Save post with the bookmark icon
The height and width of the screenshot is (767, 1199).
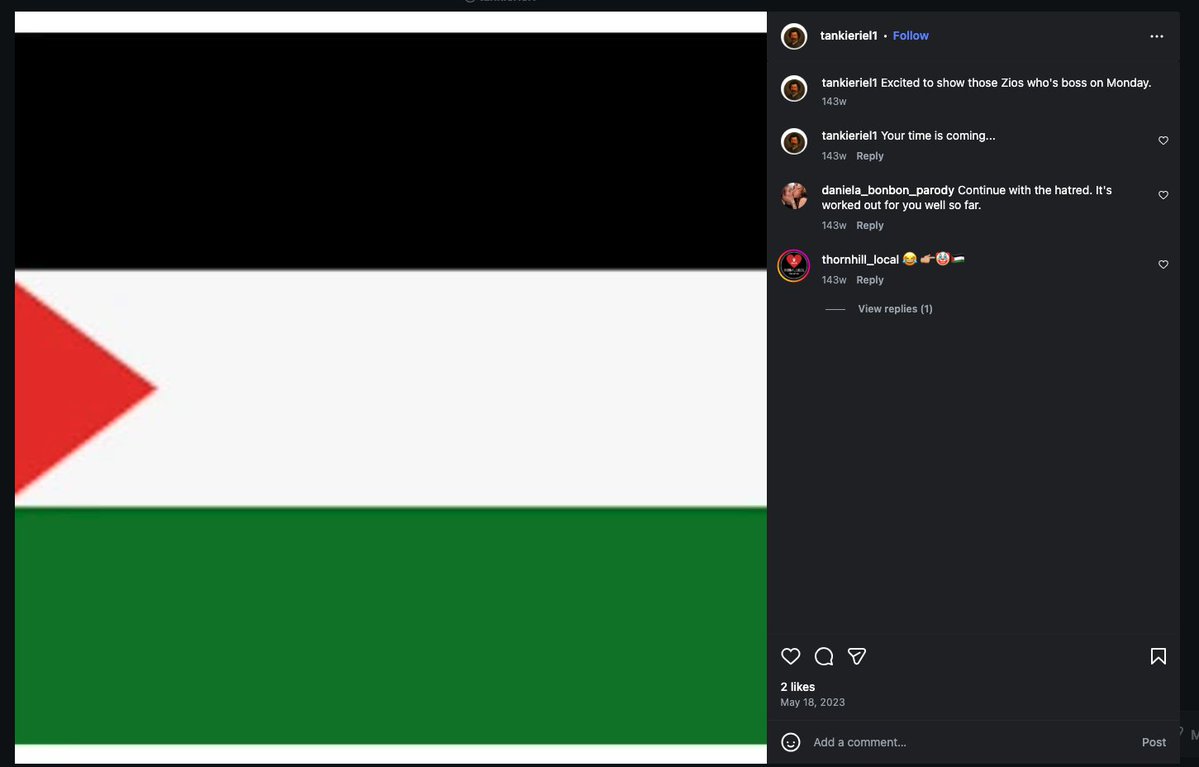1158,656
